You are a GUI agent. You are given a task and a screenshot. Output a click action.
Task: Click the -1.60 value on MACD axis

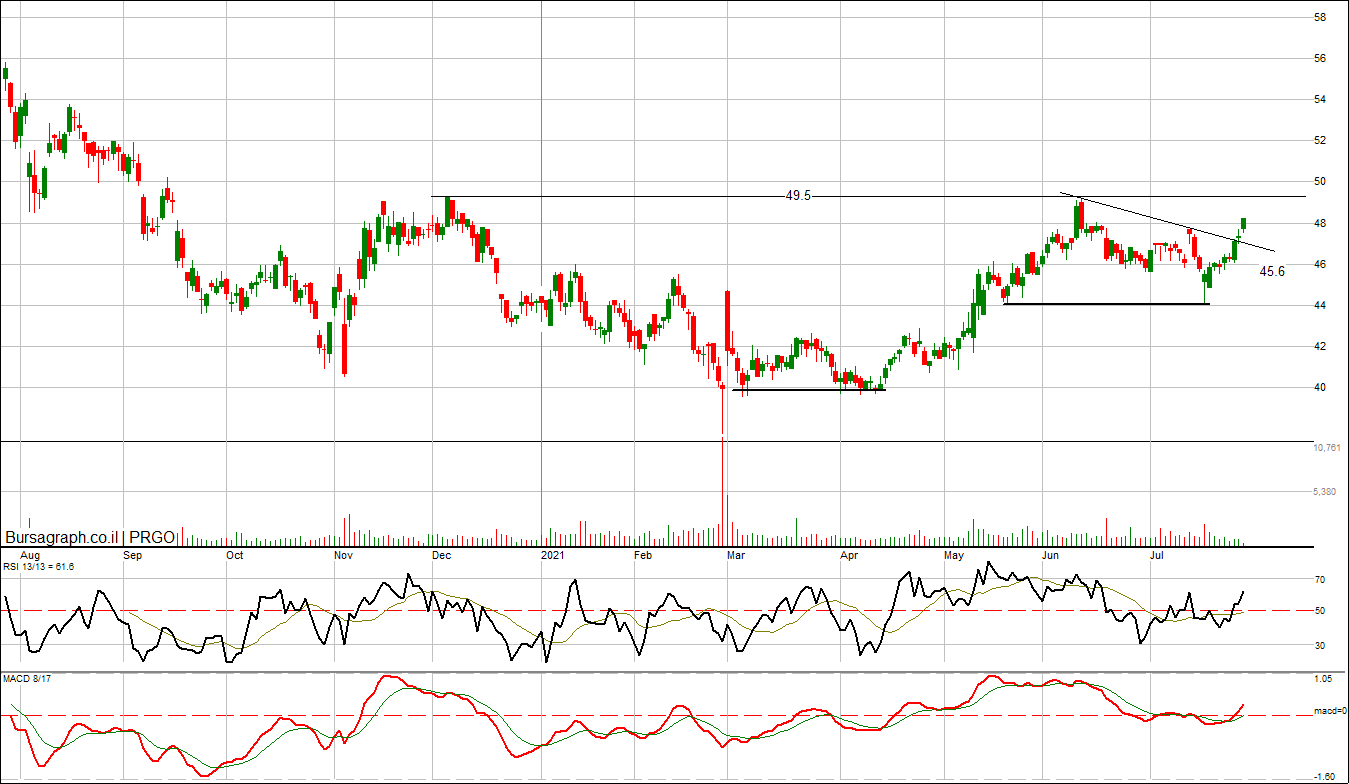click(1323, 776)
